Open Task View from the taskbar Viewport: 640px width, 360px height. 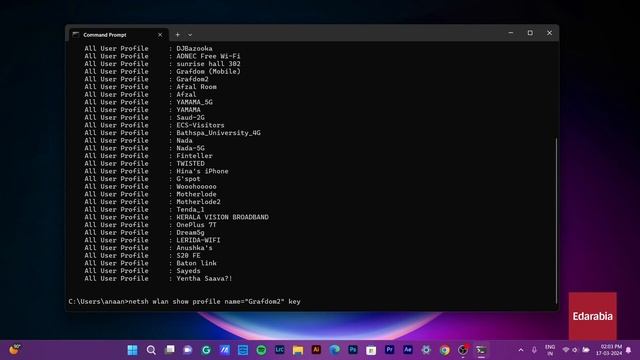pos(169,350)
